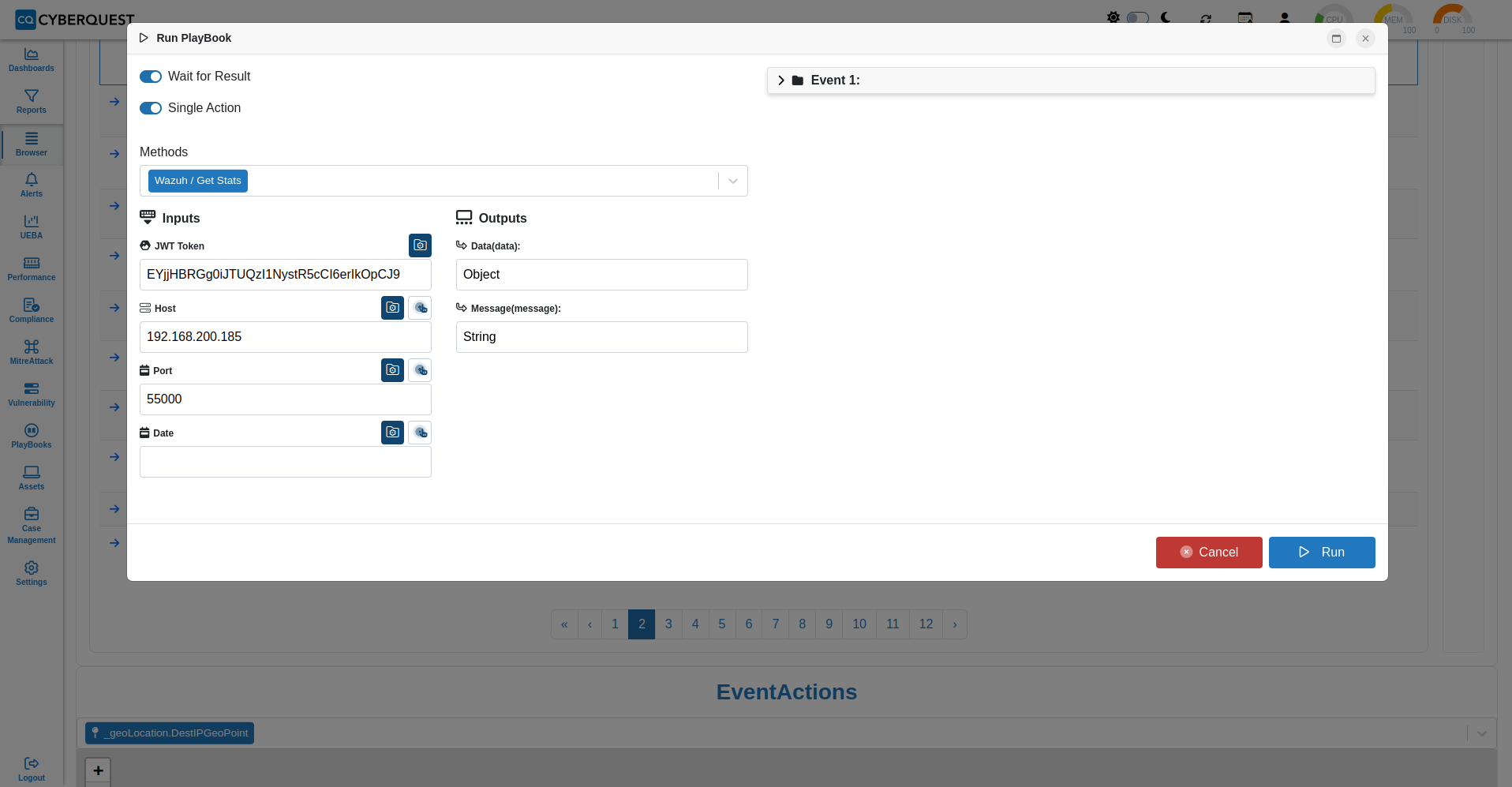Go to Browser in the sidebar

pos(32,144)
